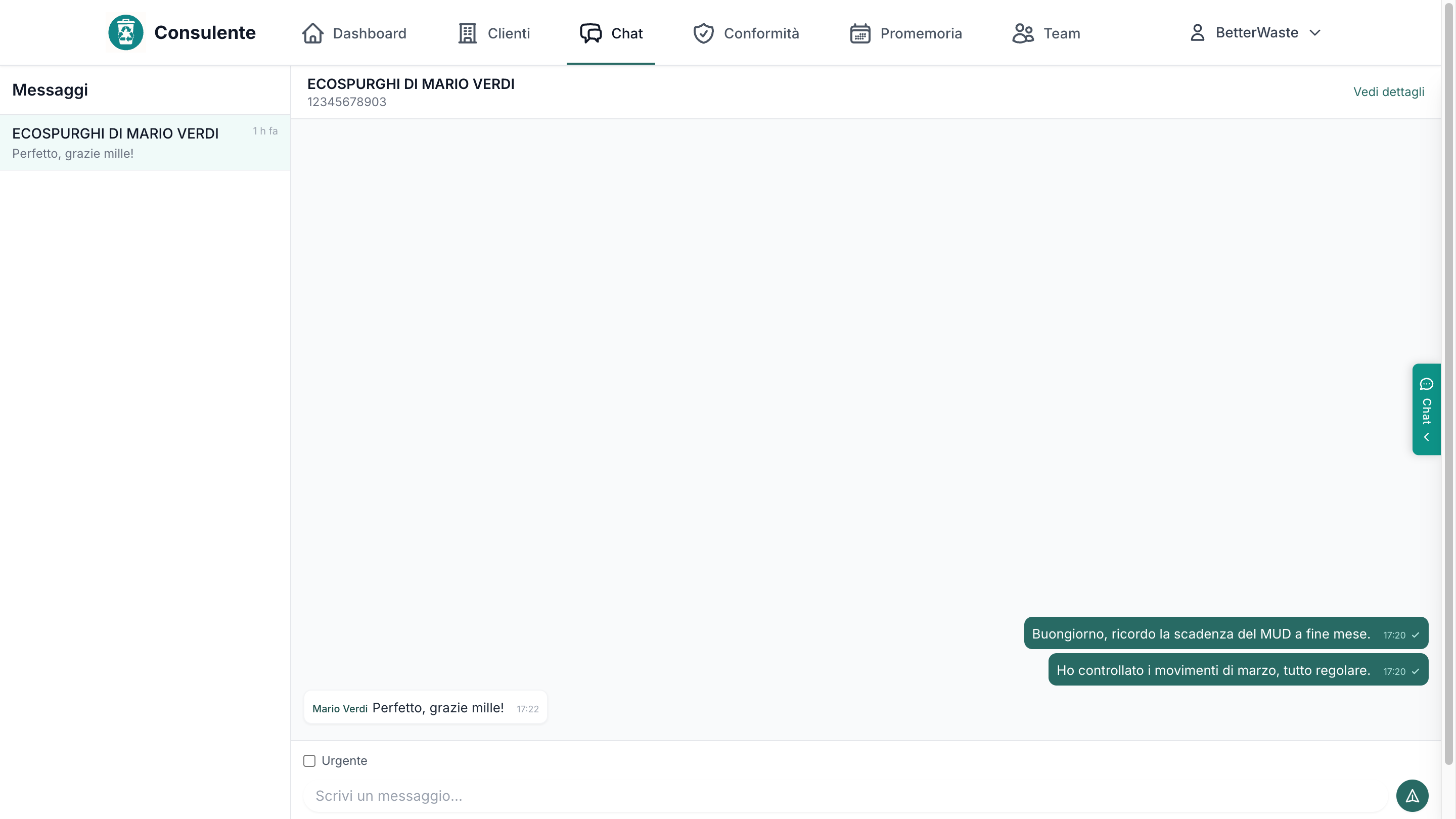This screenshot has width=1456, height=819.
Task: Click the Clienti building icon
Action: [468, 33]
